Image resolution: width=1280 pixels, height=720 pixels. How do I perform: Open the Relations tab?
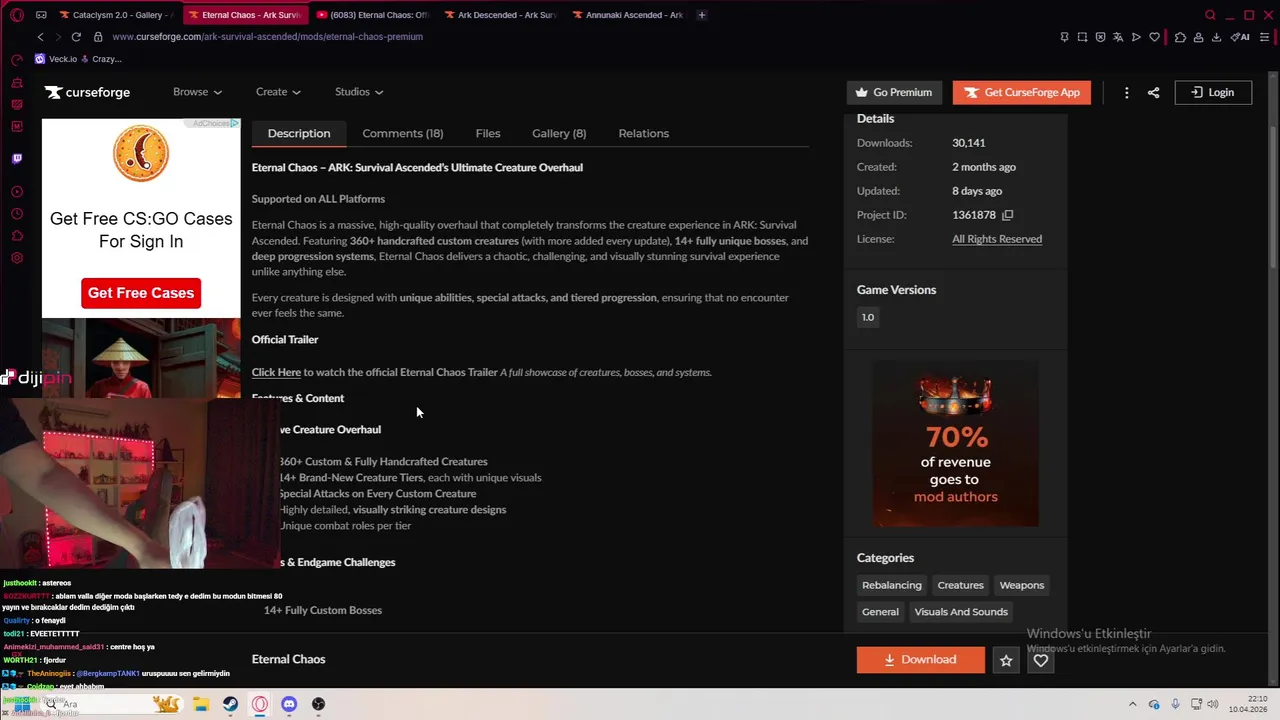point(644,133)
